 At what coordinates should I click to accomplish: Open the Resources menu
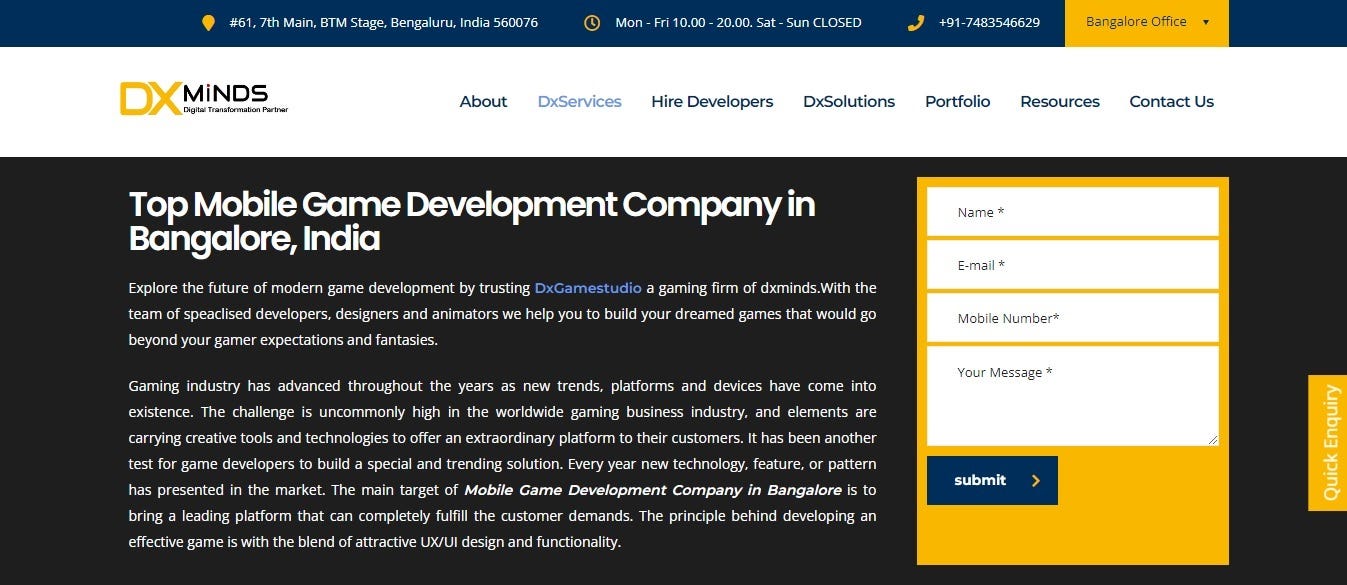[x=1059, y=101]
